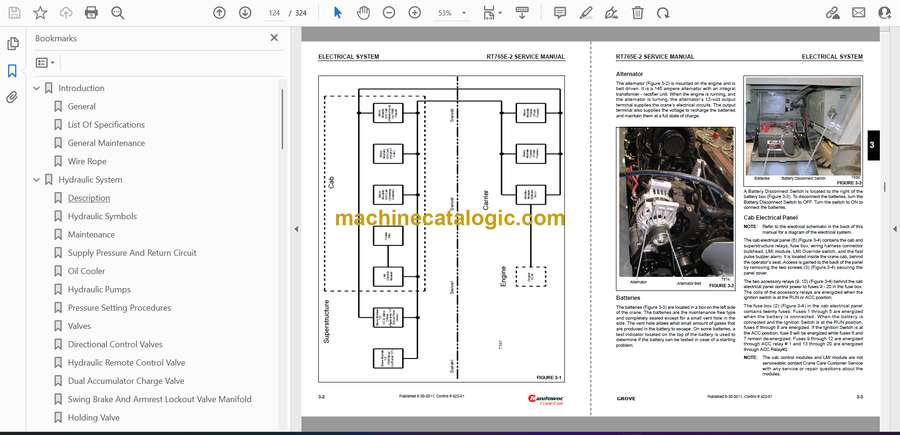Collapse the left navigation pane arrow
Image resolution: width=900 pixels, height=435 pixels.
295,229
